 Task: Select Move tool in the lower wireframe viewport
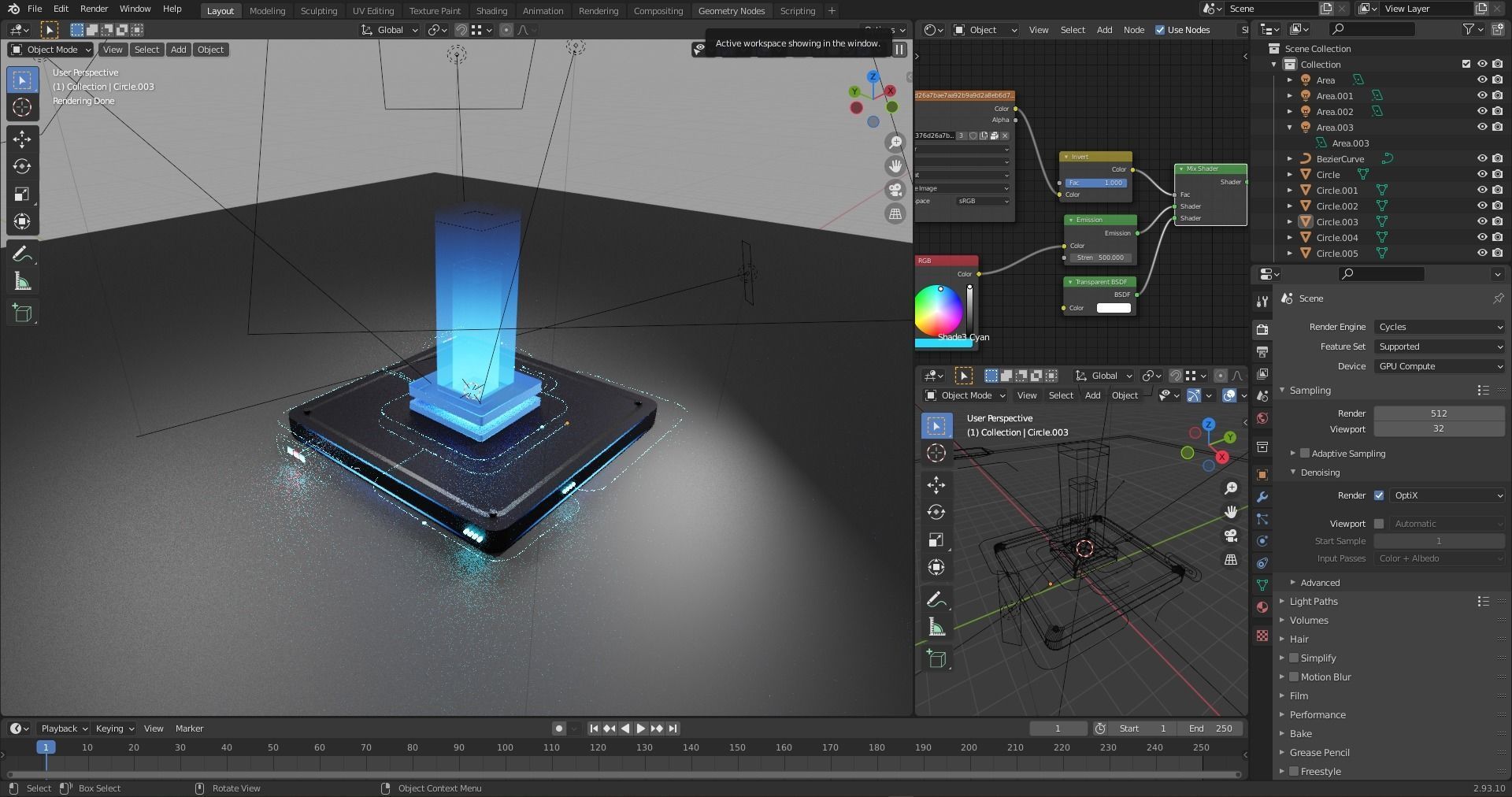936,484
